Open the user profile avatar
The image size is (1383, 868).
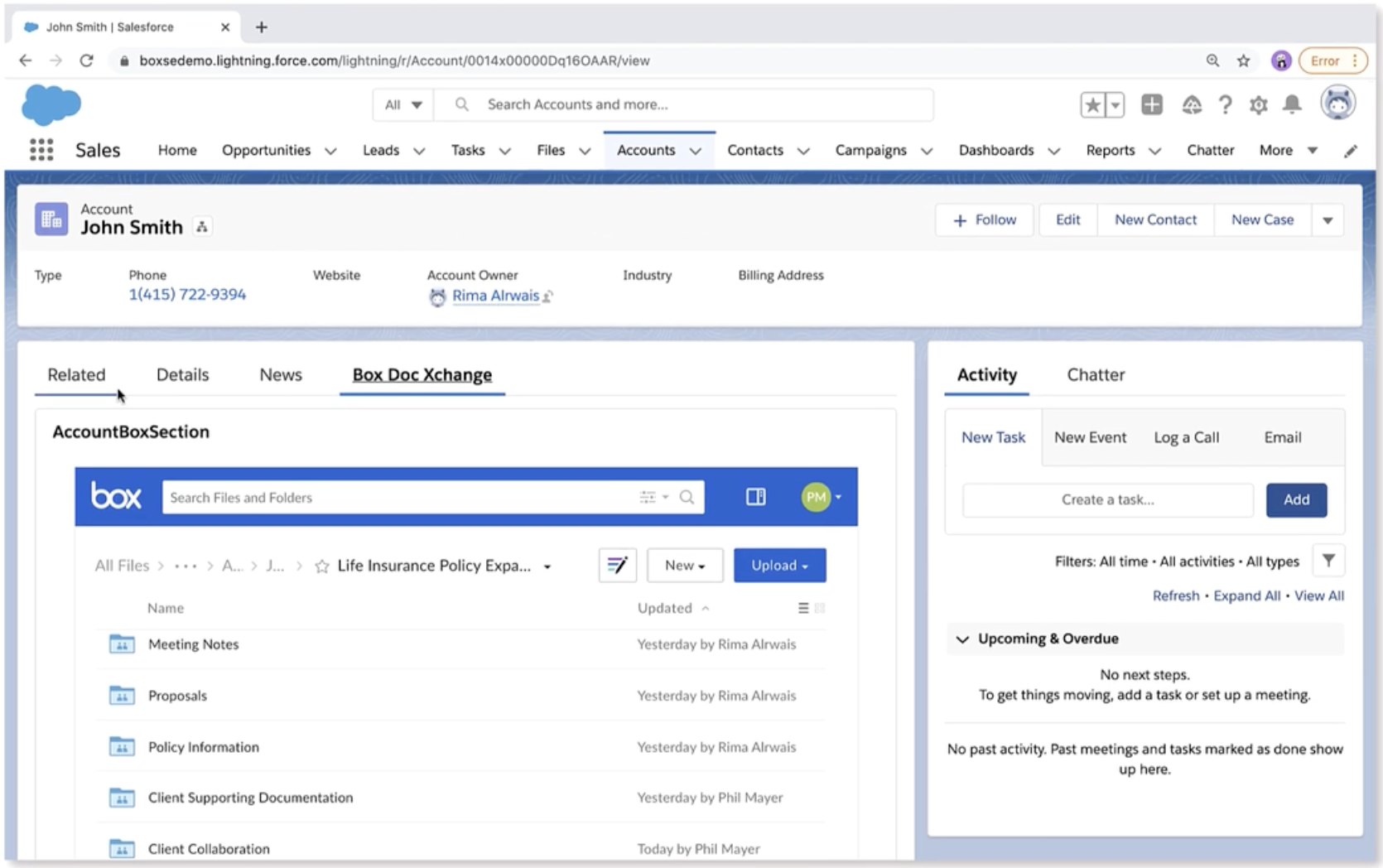click(1337, 103)
